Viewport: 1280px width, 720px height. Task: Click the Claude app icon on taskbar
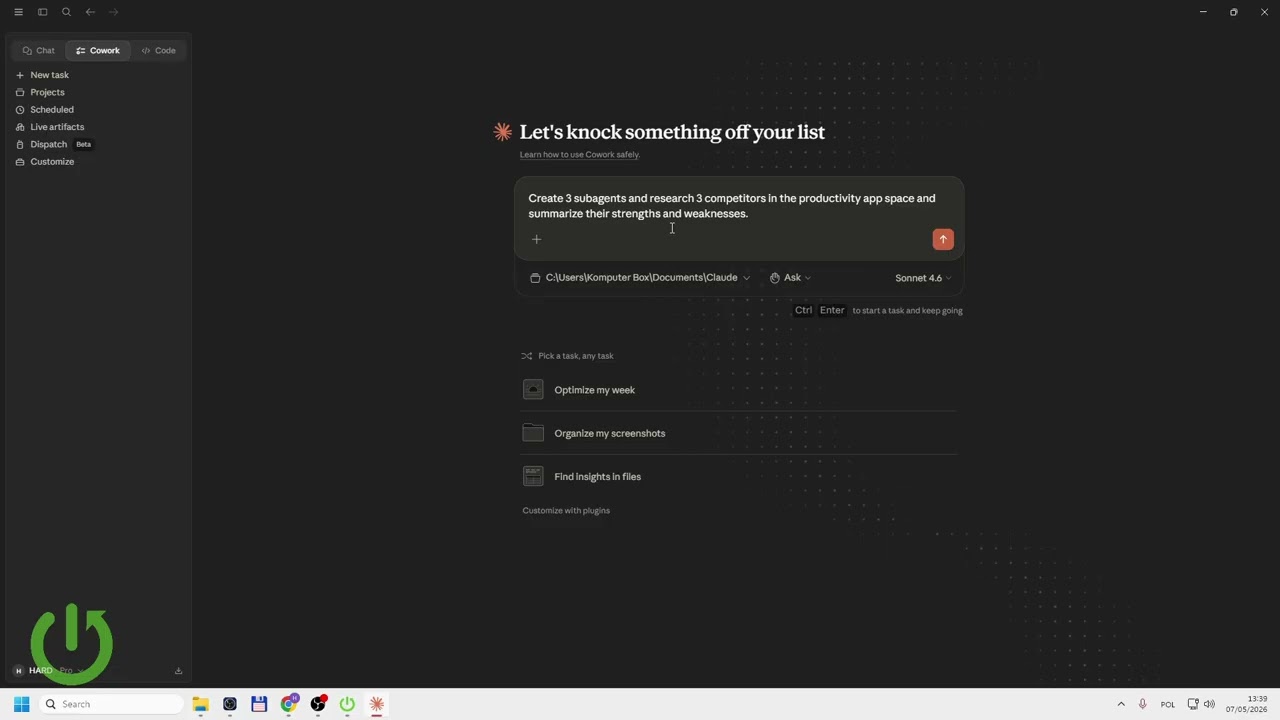(377, 704)
